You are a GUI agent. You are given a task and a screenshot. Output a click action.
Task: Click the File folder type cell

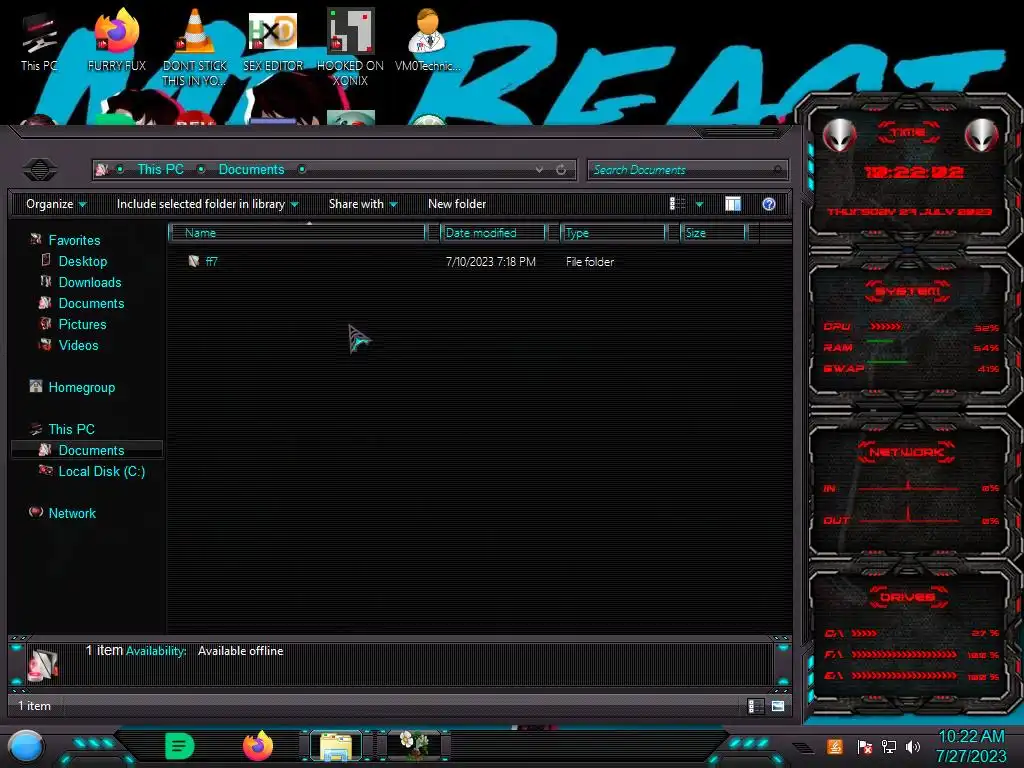(590, 262)
